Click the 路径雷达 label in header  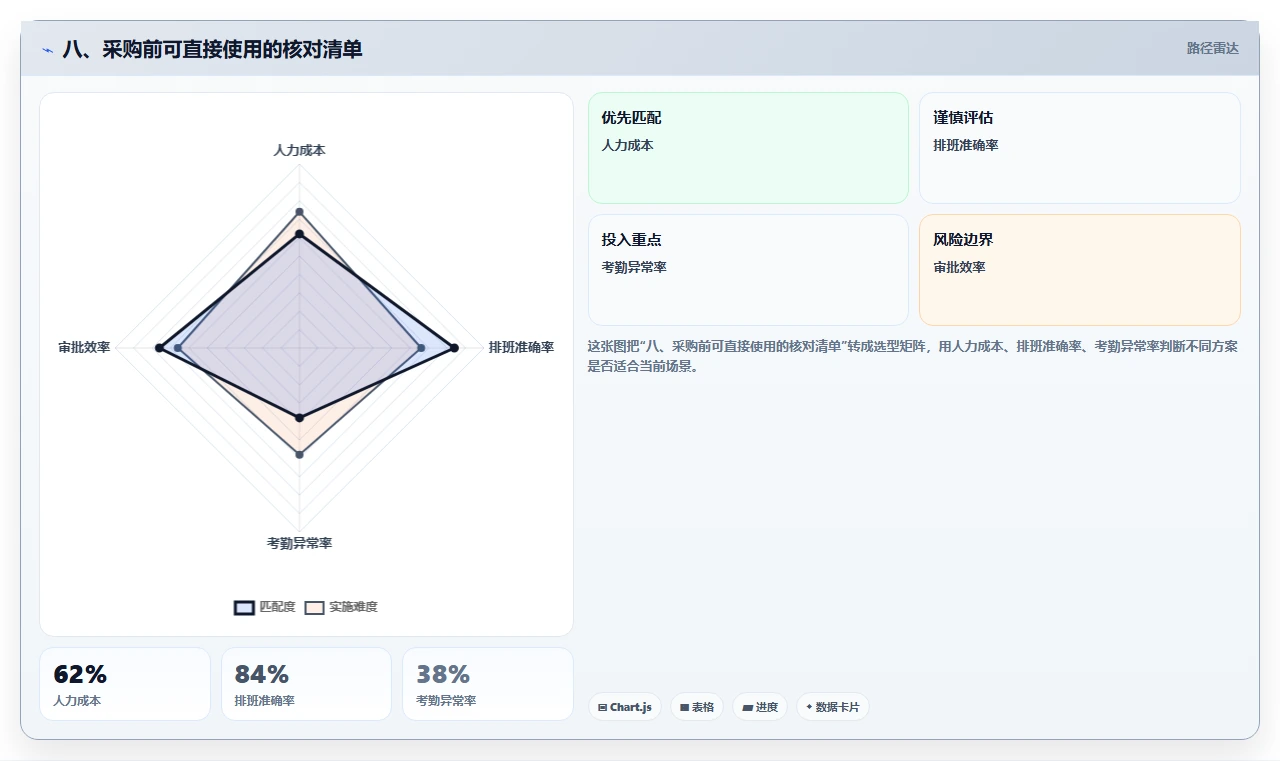pos(1212,48)
